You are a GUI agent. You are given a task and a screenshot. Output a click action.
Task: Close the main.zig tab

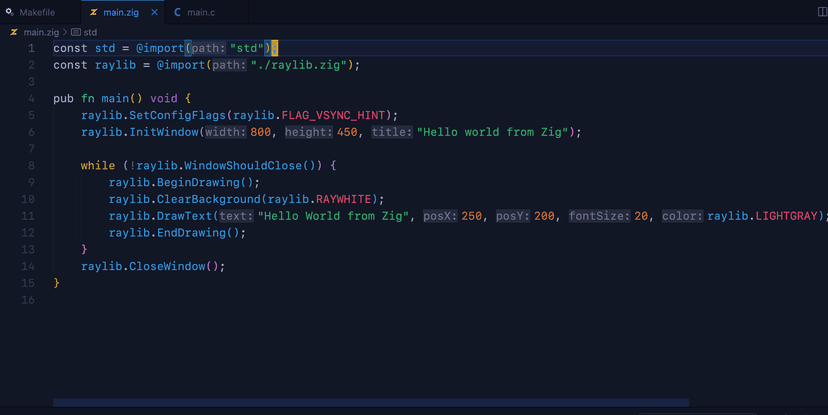tap(154, 12)
